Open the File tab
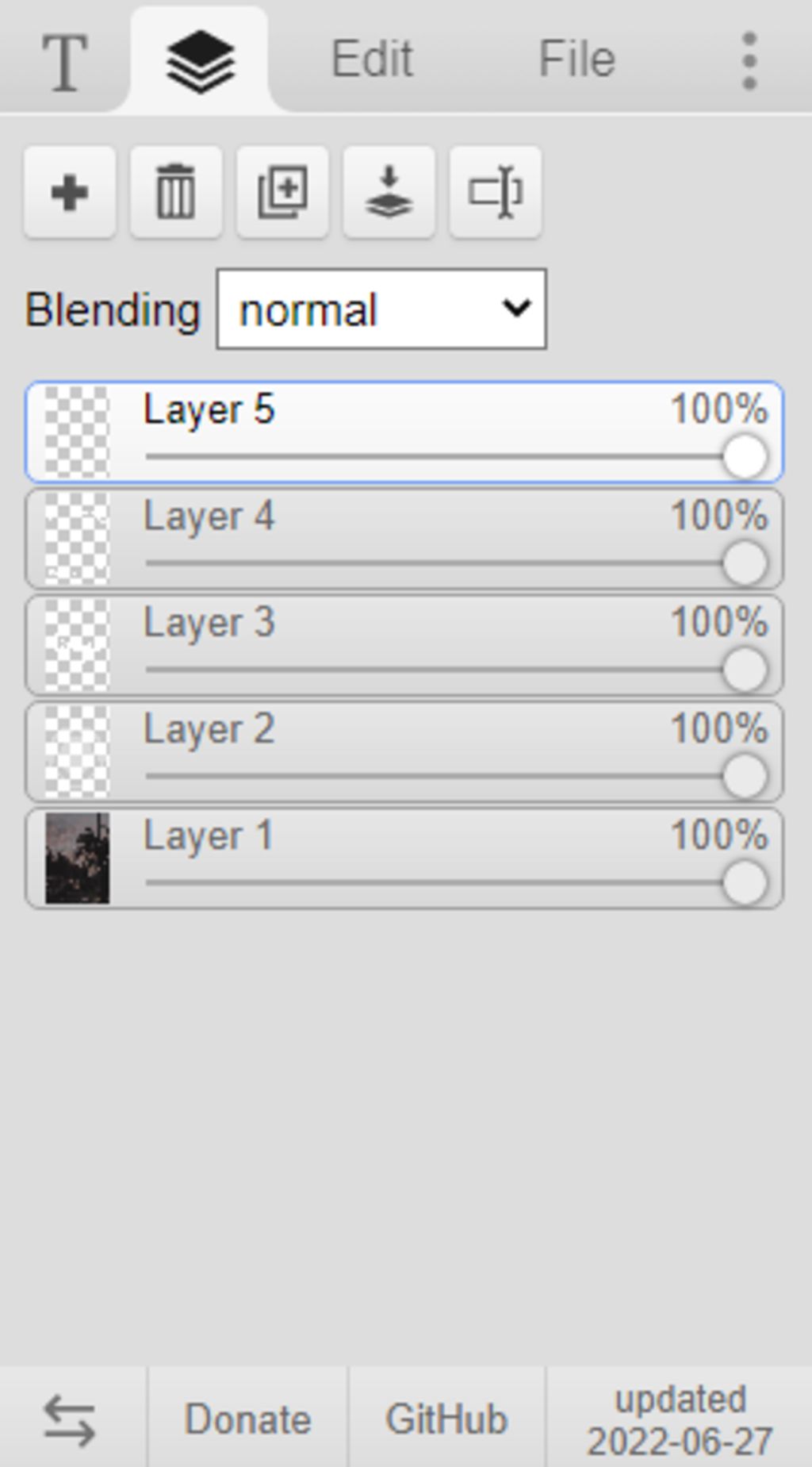The height and width of the screenshot is (1467, 812). 576,60
